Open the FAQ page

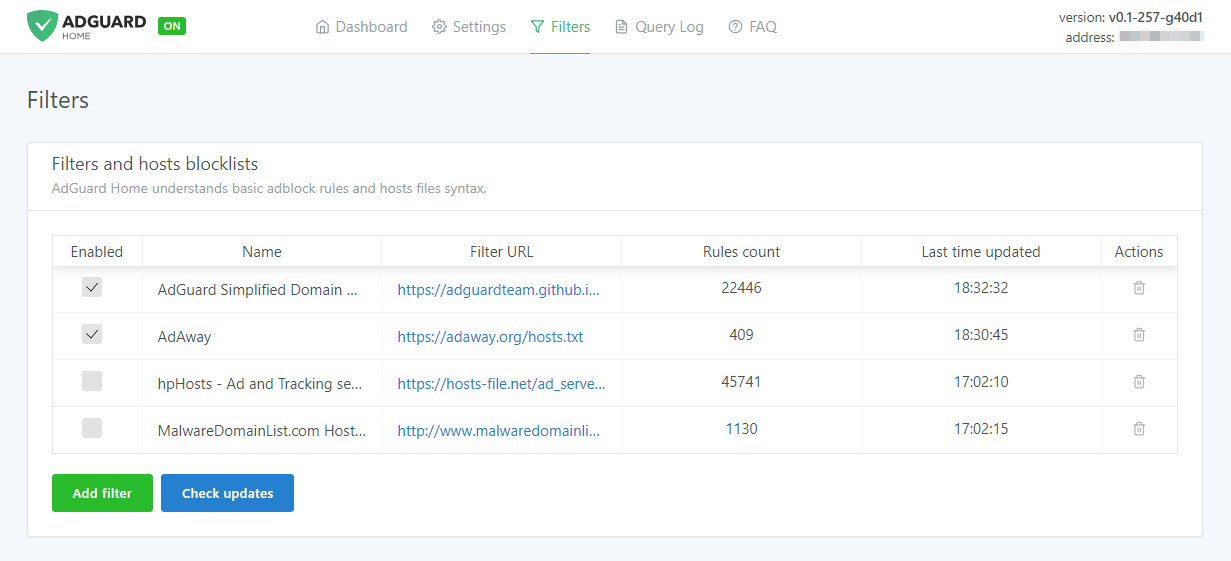(x=752, y=27)
